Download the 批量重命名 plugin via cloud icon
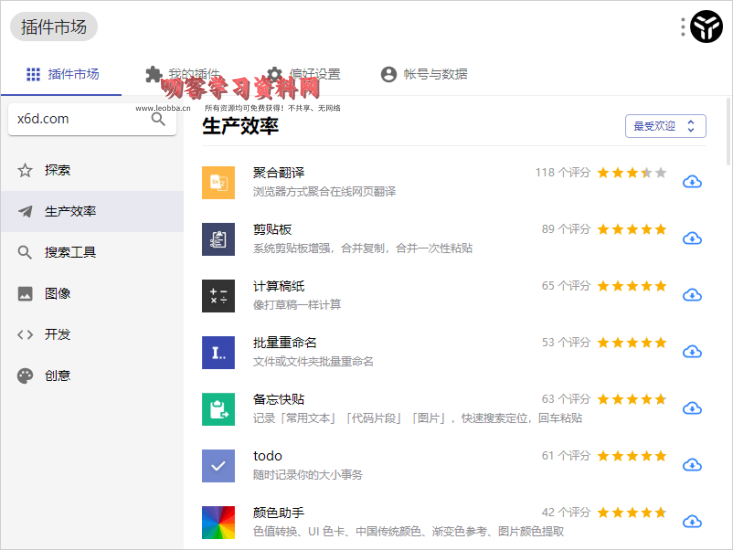This screenshot has height=550, width=733. click(692, 351)
